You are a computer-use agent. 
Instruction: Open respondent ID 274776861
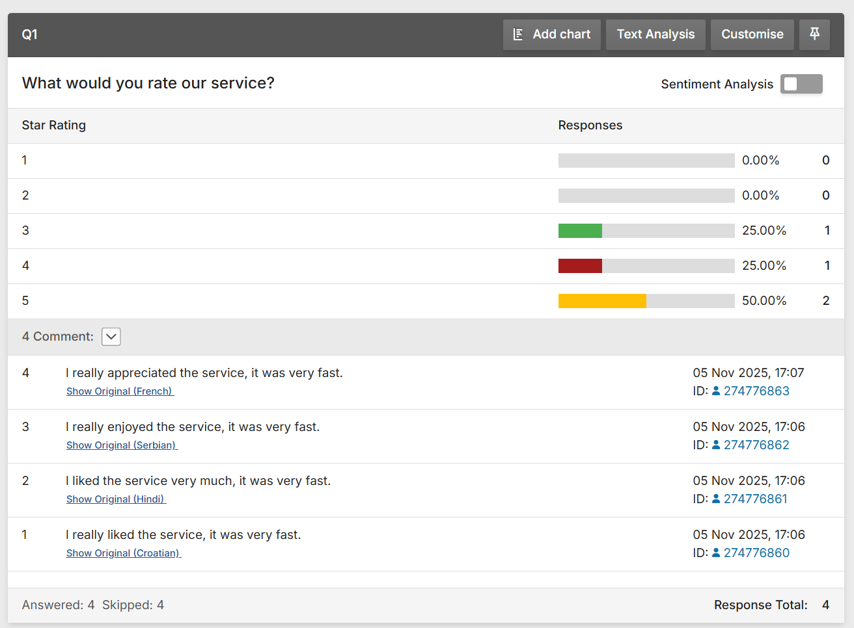(756, 499)
